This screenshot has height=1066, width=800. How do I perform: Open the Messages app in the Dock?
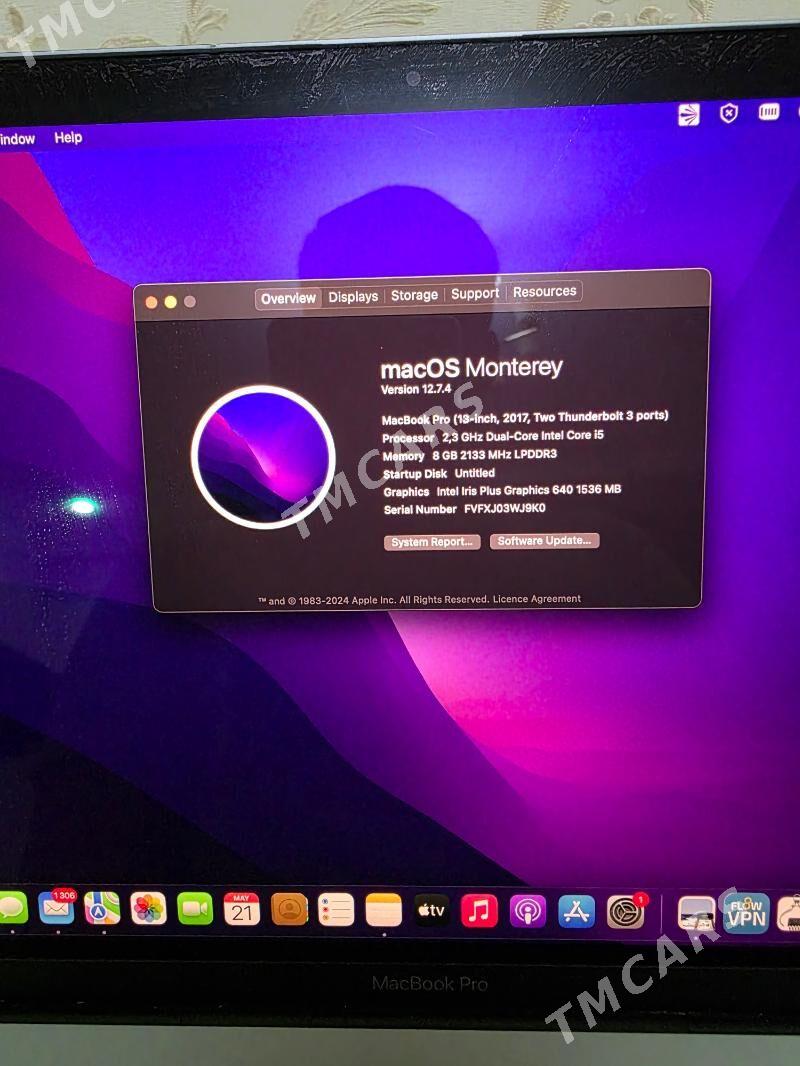12,908
